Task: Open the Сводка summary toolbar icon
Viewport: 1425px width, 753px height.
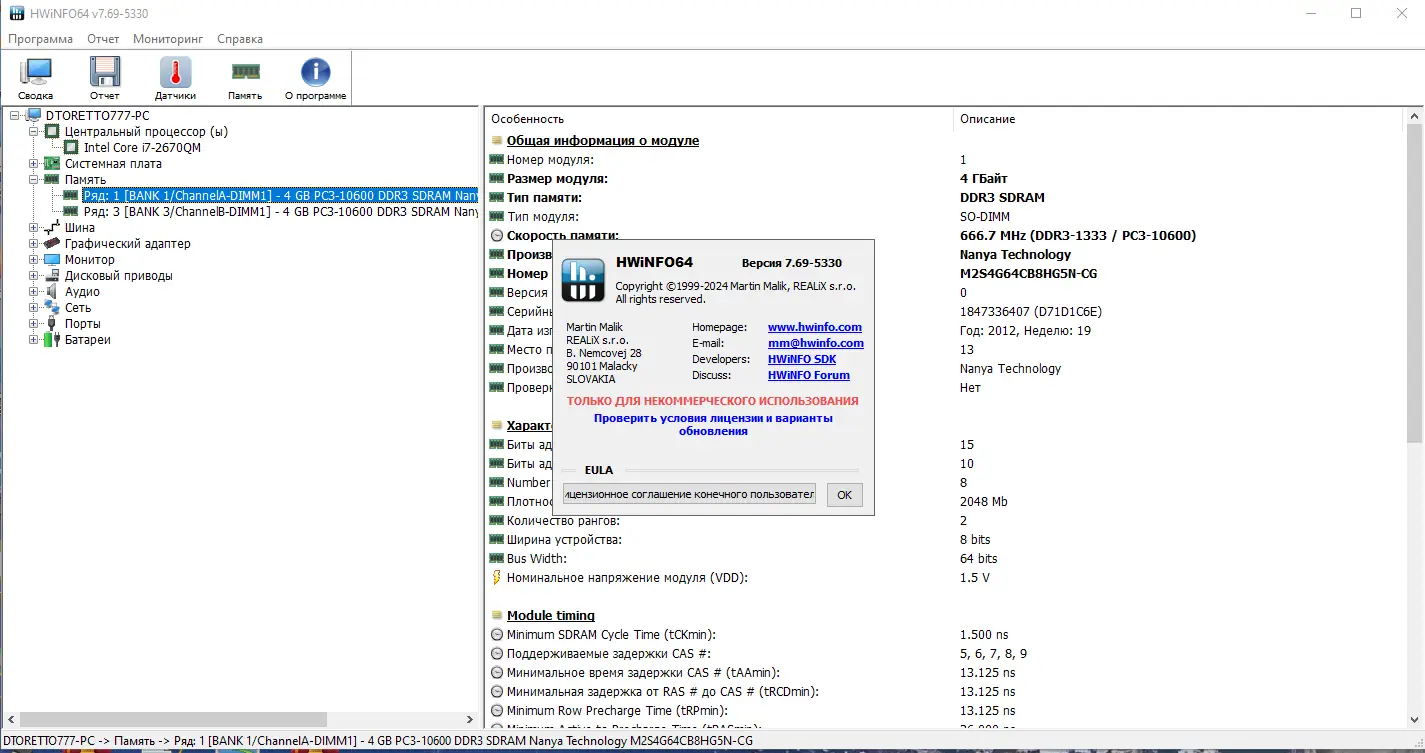Action: click(35, 78)
